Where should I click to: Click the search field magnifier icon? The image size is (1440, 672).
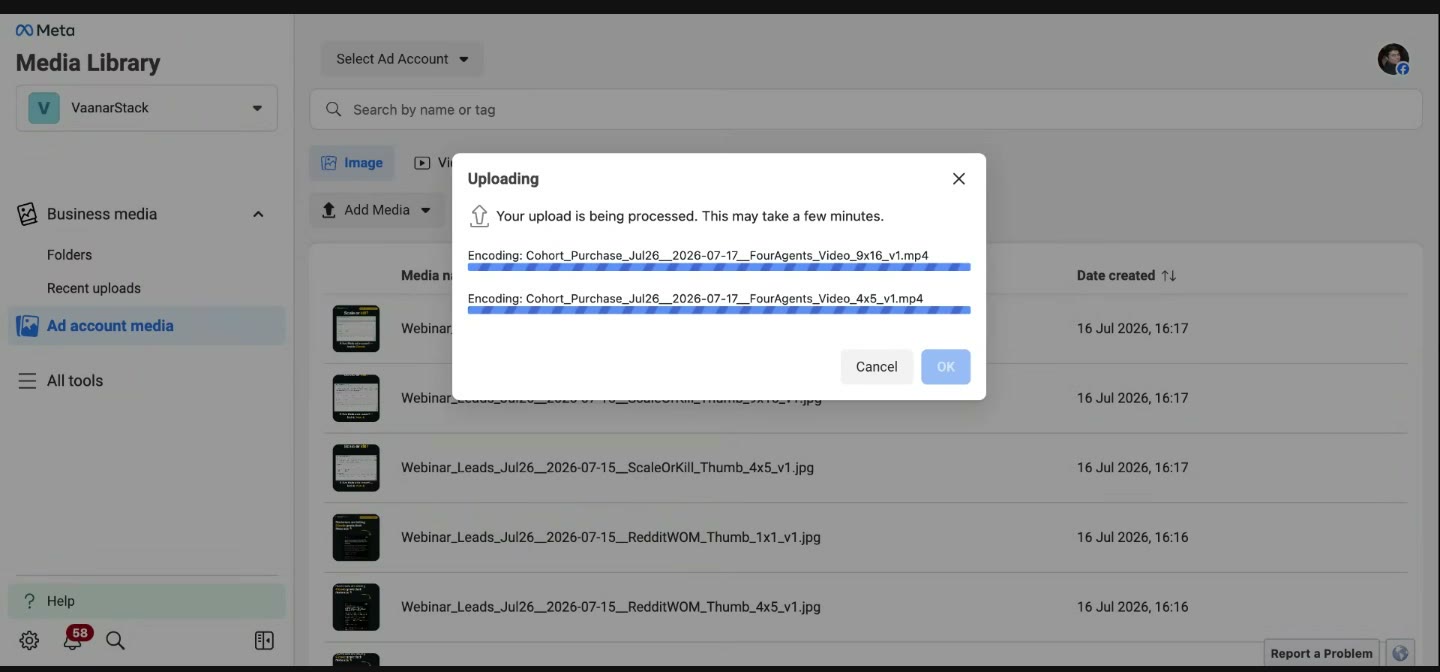tap(334, 109)
